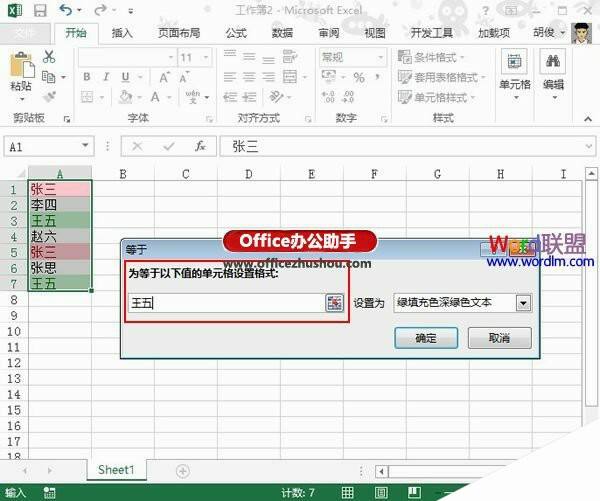This screenshot has height=501, width=600.
Task: Click the Save icon in quick access toolbar
Action: click(x=40, y=10)
